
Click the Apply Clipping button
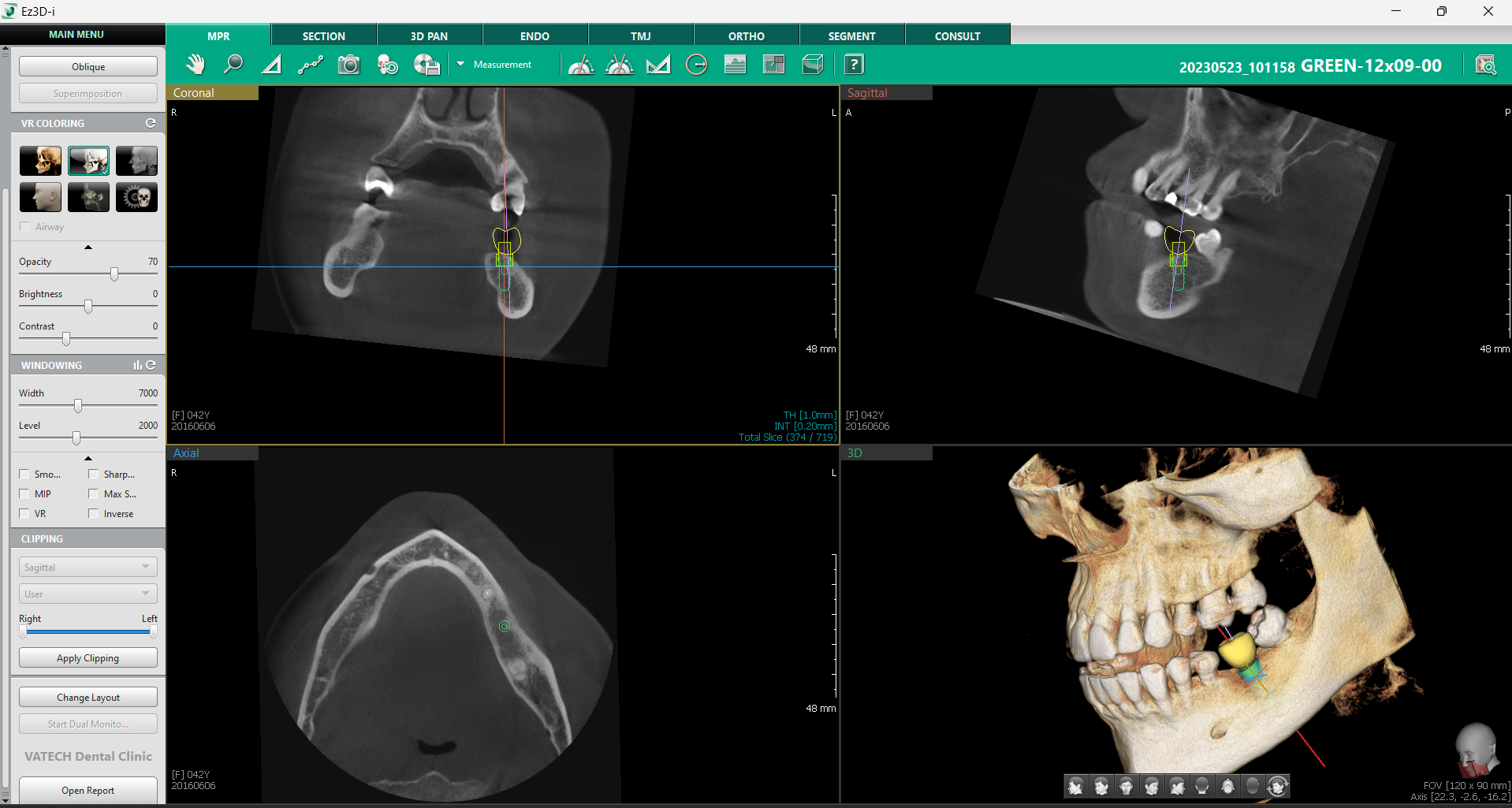pos(88,658)
